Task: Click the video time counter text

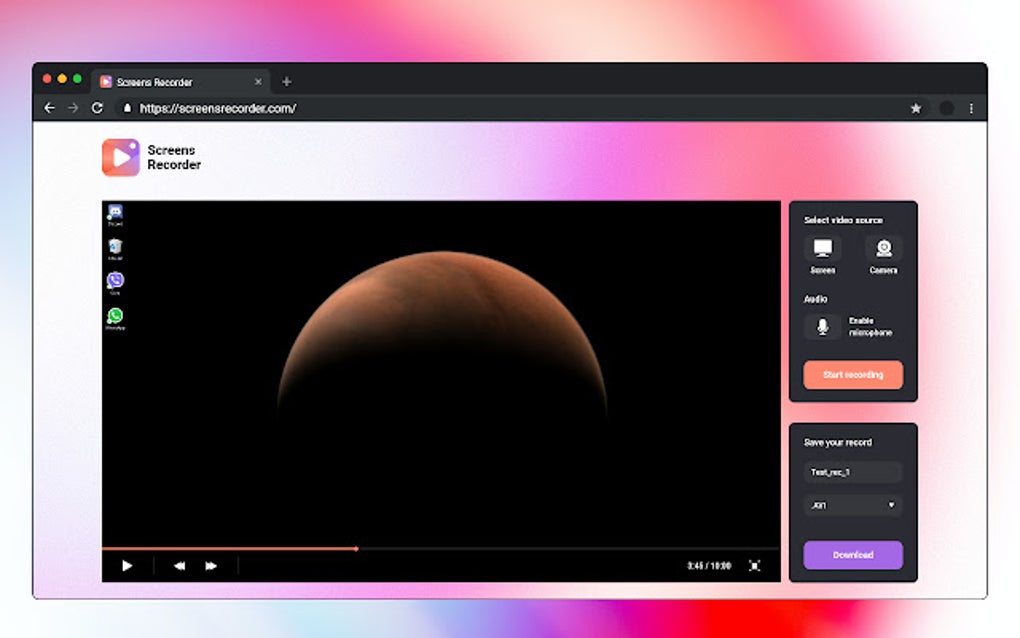Action: coord(708,566)
